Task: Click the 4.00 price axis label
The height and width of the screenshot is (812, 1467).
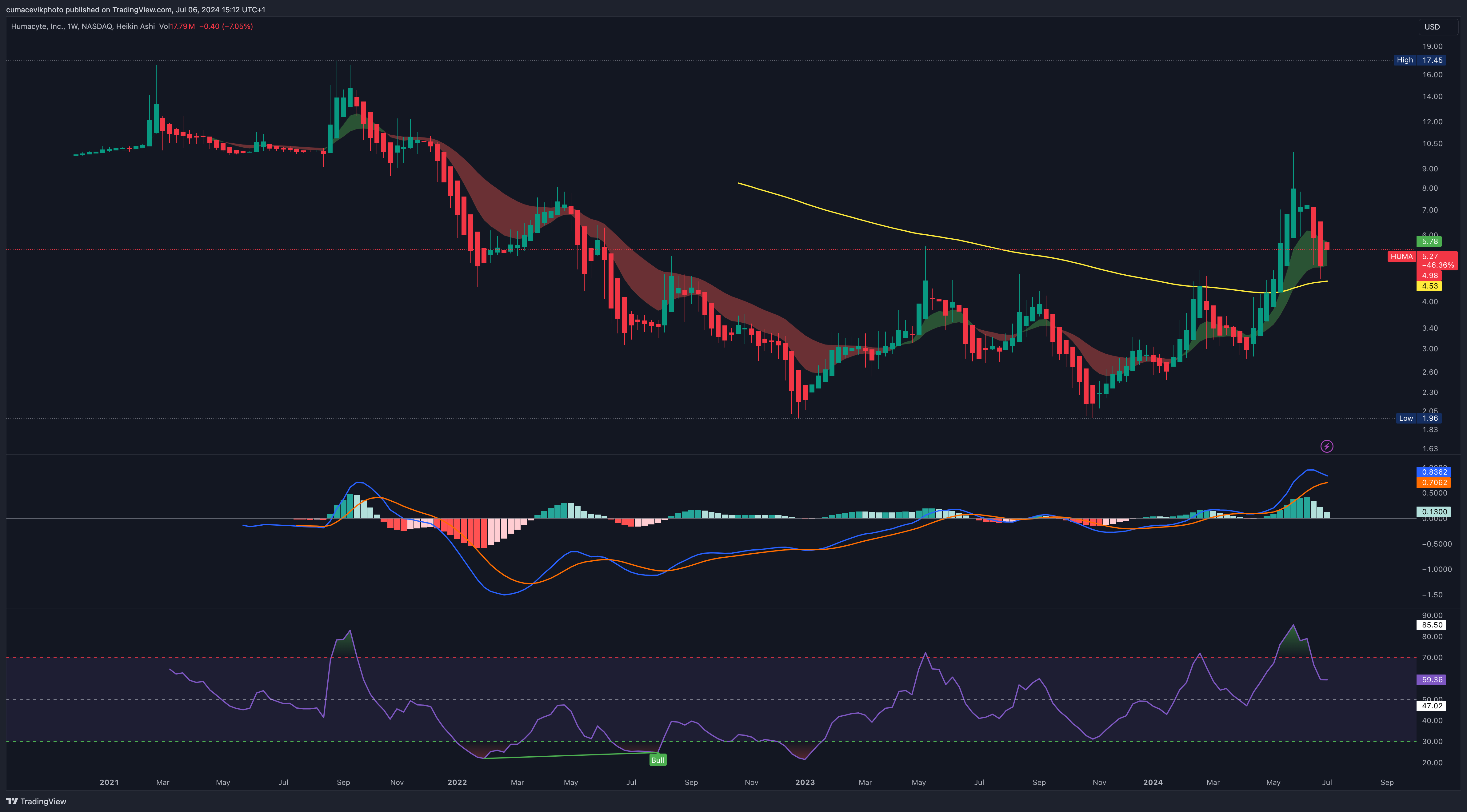Action: (1430, 302)
